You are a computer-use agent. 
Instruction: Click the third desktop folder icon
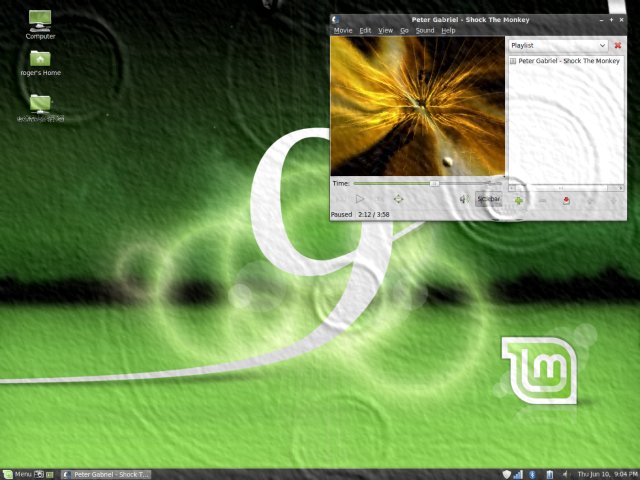(x=40, y=103)
